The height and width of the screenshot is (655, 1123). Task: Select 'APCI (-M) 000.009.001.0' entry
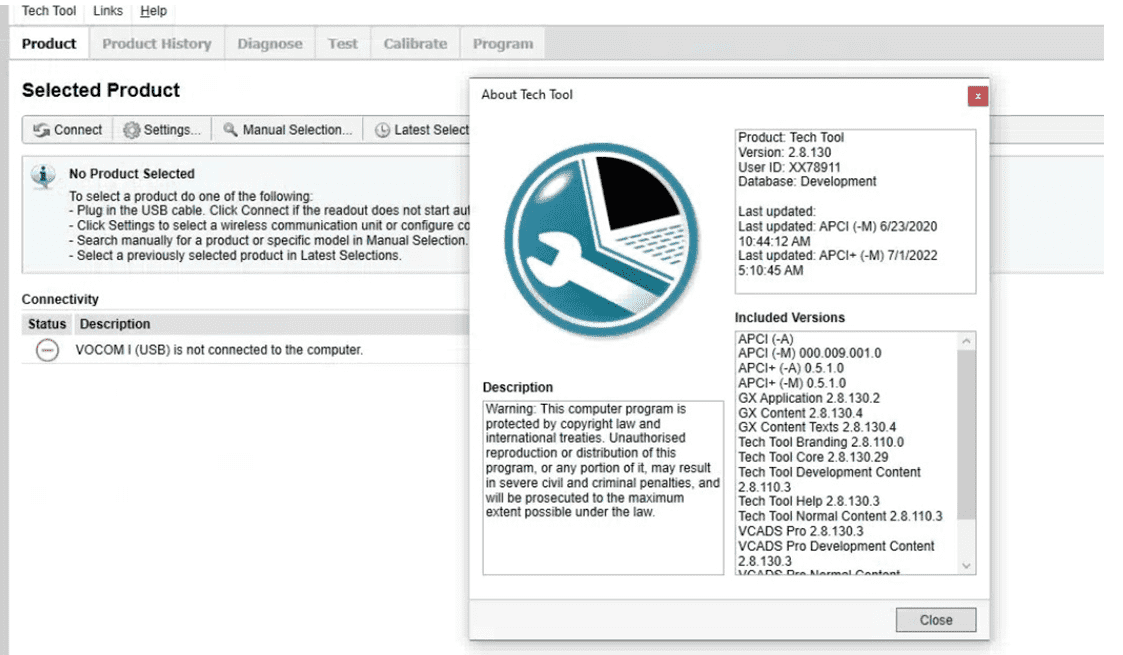pos(809,353)
